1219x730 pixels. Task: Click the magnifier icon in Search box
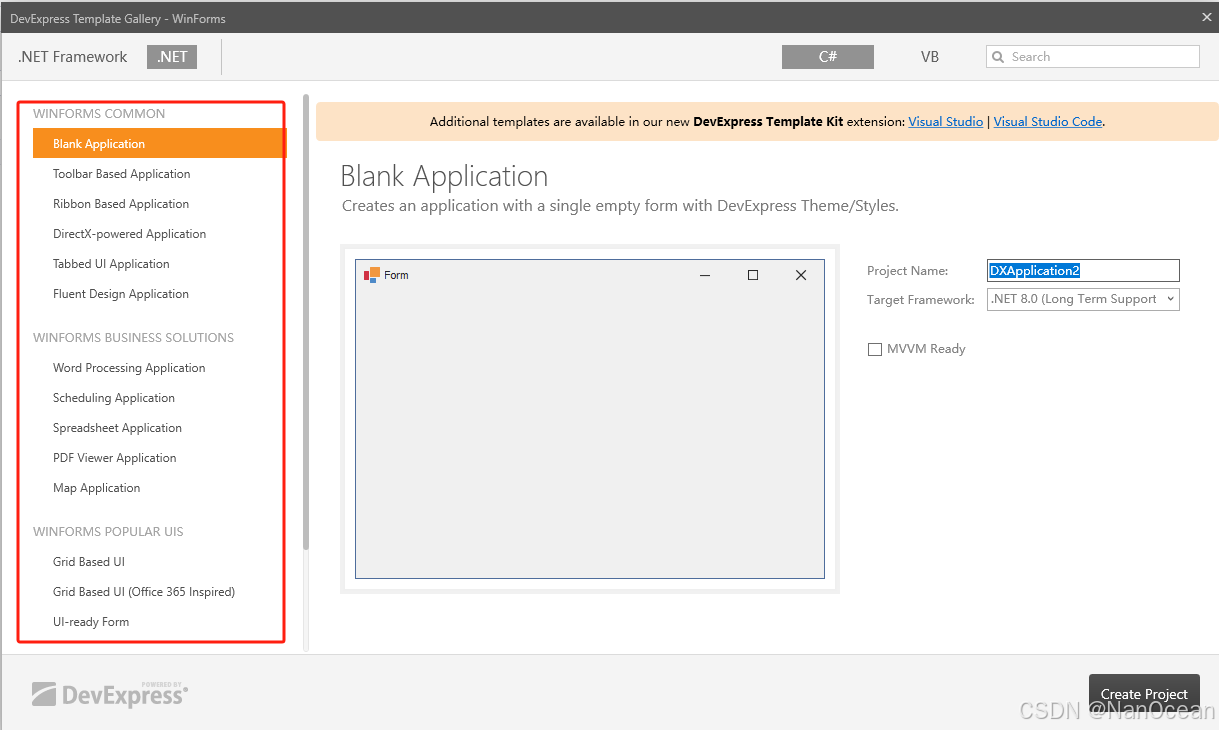pyautogui.click(x=998, y=57)
